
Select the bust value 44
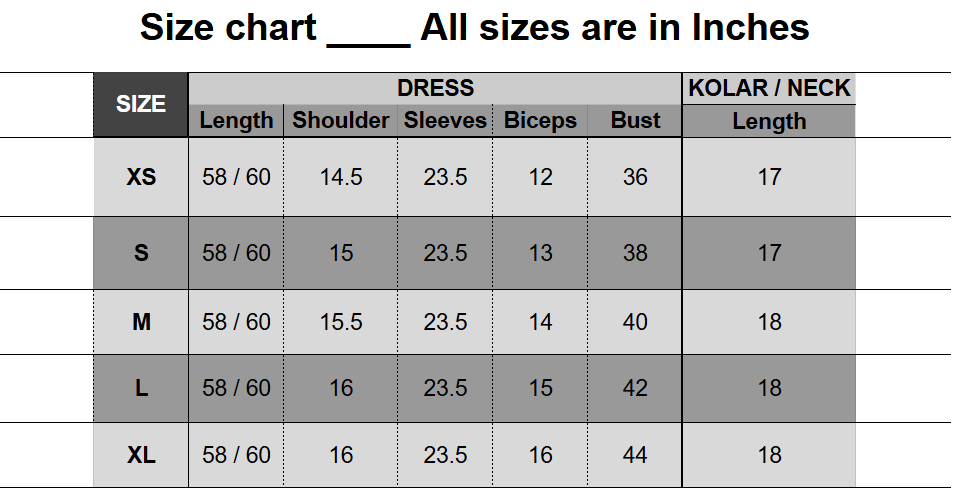(636, 455)
